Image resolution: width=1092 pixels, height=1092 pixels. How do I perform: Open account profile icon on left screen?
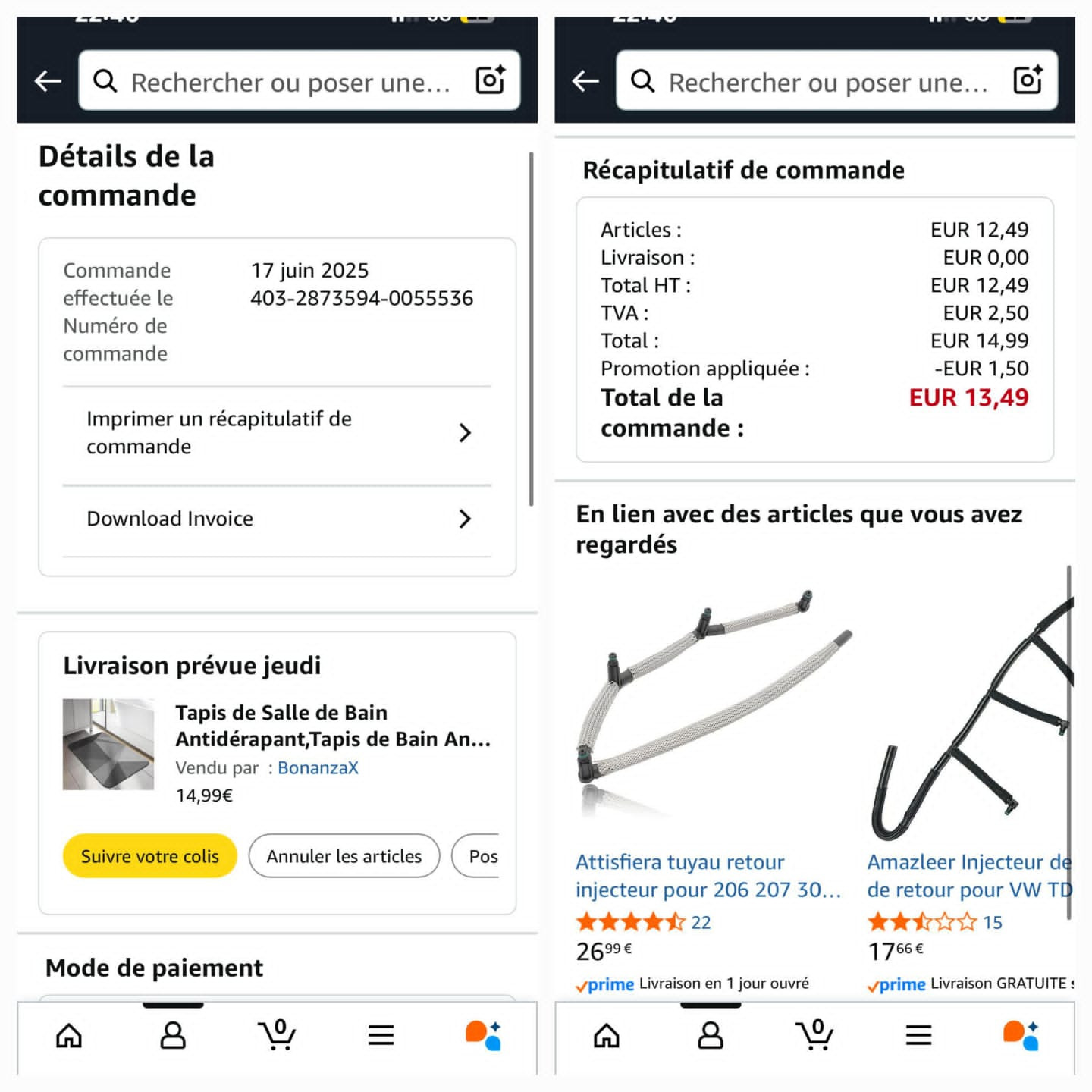(173, 1035)
